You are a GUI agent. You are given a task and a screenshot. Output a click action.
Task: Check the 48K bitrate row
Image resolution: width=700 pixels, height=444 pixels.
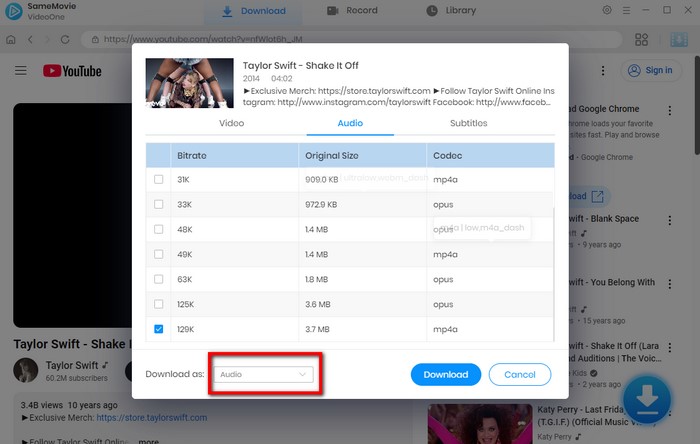pos(158,229)
